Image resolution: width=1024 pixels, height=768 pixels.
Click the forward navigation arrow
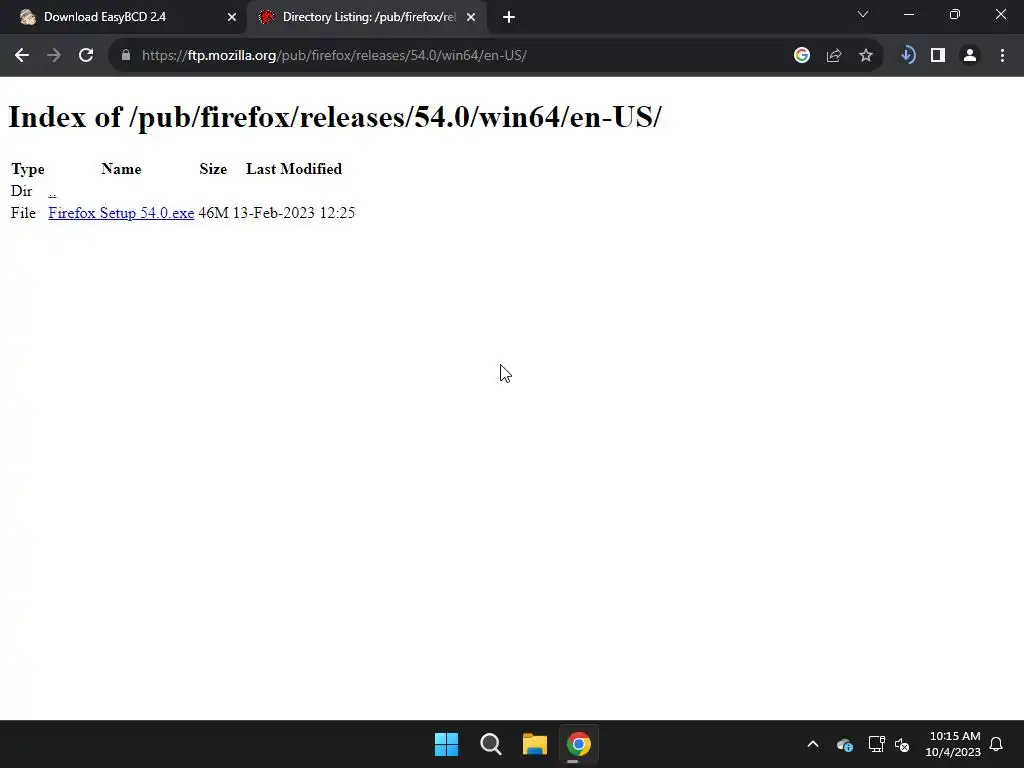pyautogui.click(x=54, y=56)
